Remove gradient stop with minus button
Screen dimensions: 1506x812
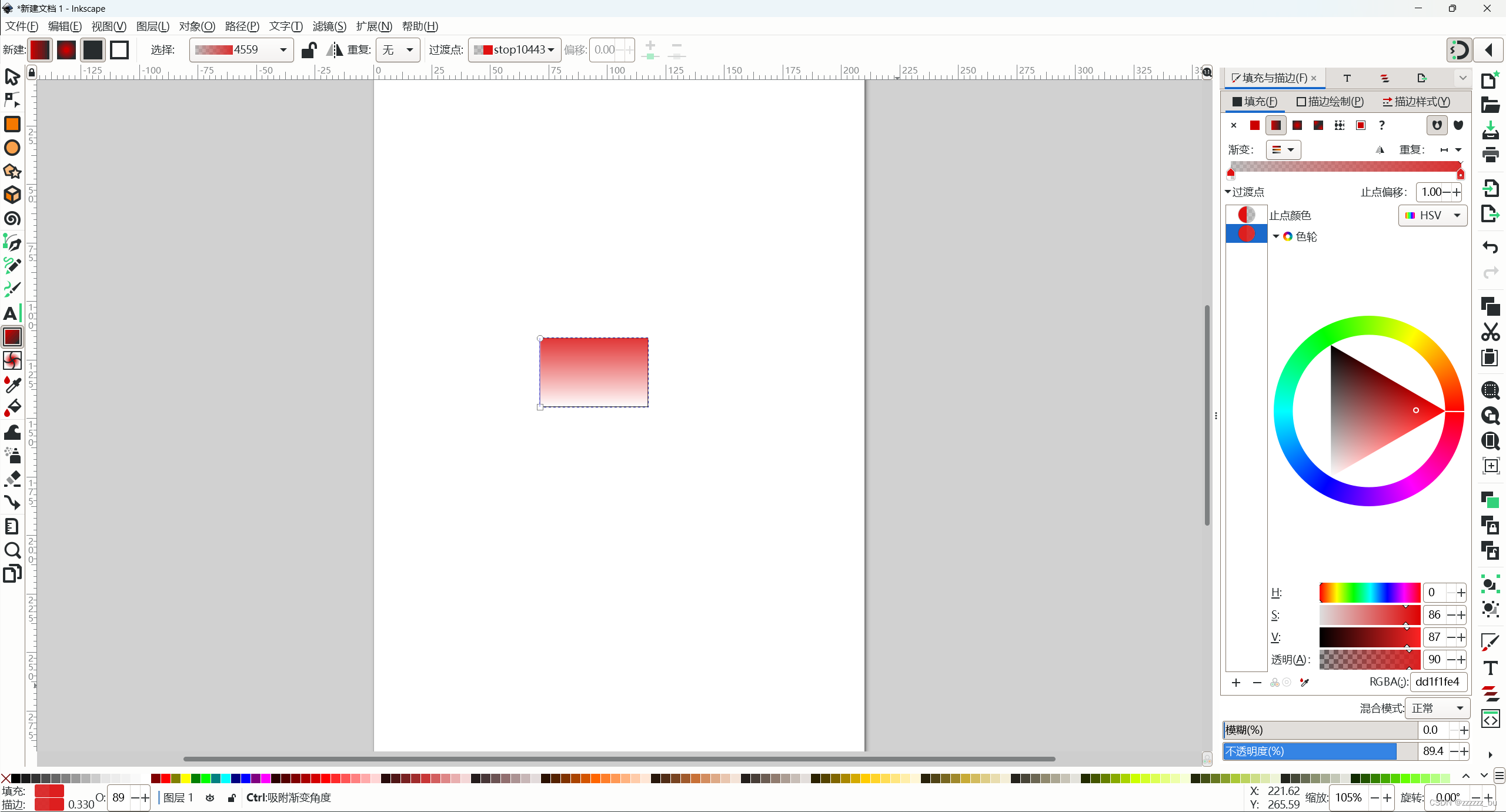[x=1257, y=683]
